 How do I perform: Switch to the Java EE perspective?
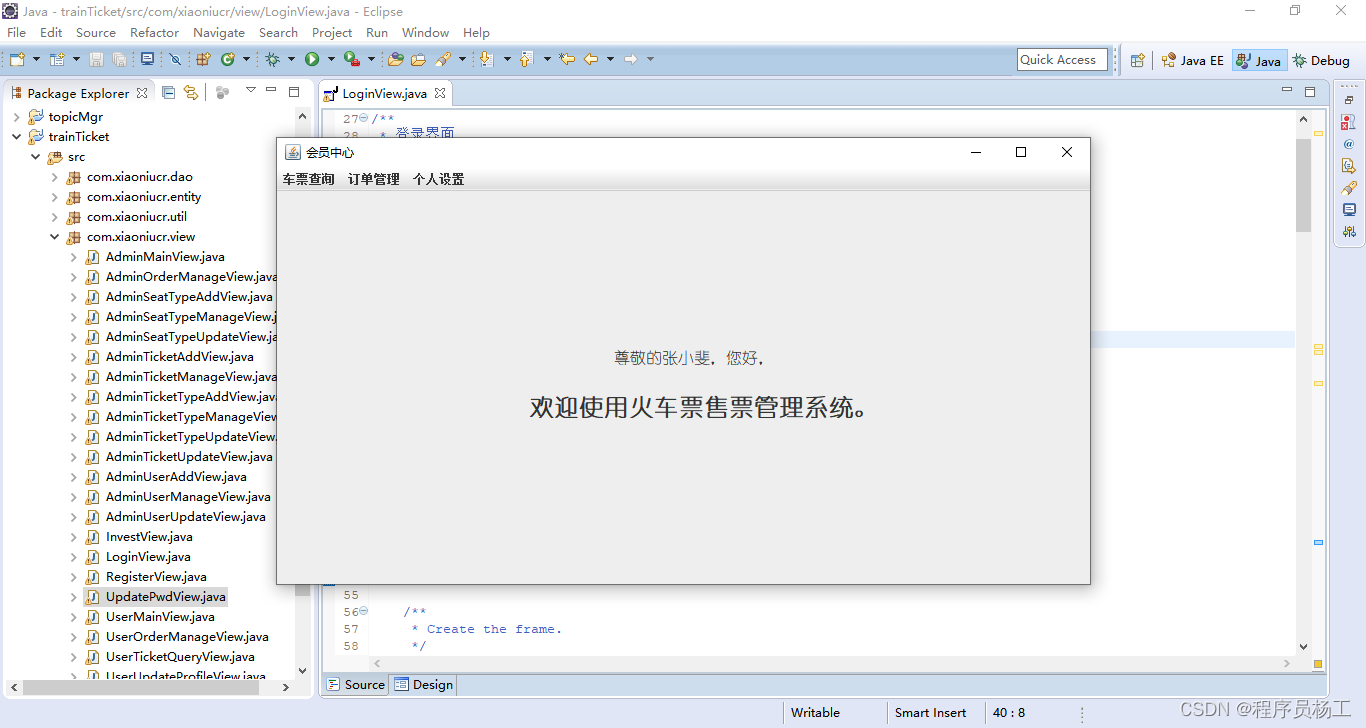pos(1192,60)
